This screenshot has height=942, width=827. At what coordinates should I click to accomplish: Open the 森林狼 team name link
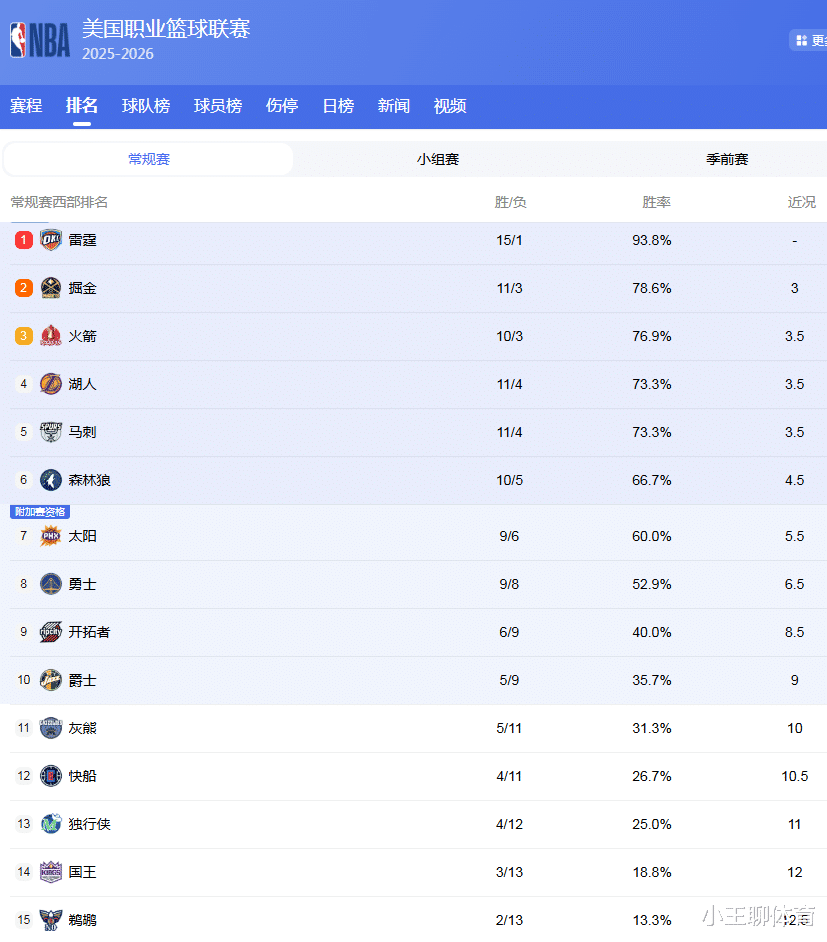click(x=89, y=480)
